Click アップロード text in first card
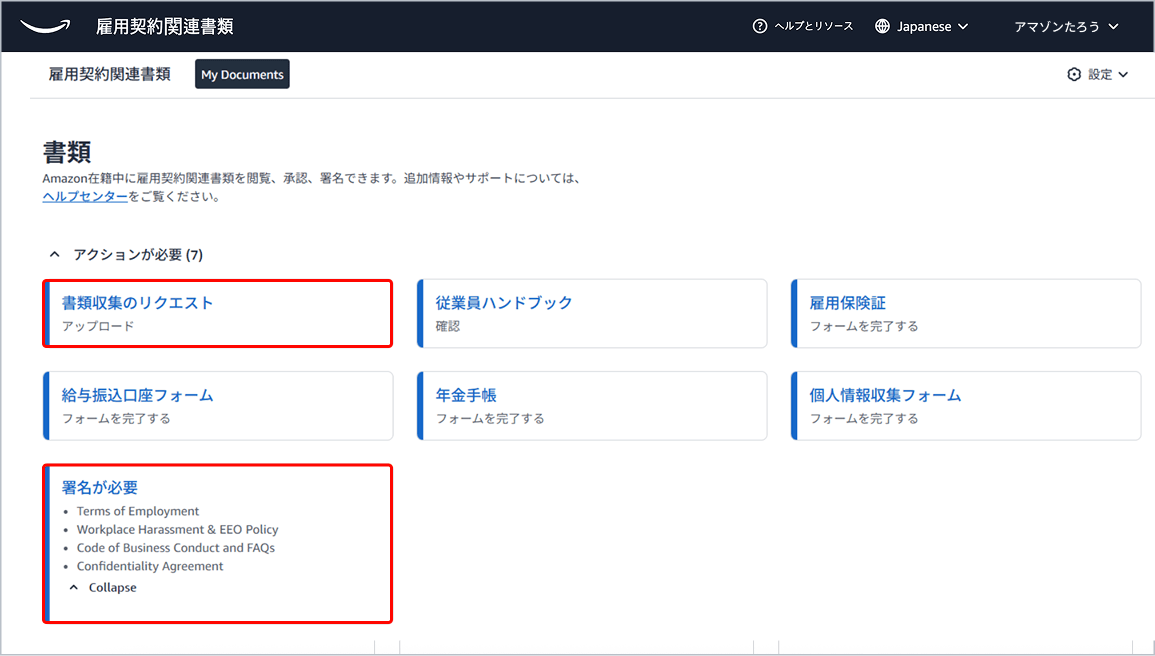This screenshot has width=1155, height=656. pyautogui.click(x=98, y=326)
